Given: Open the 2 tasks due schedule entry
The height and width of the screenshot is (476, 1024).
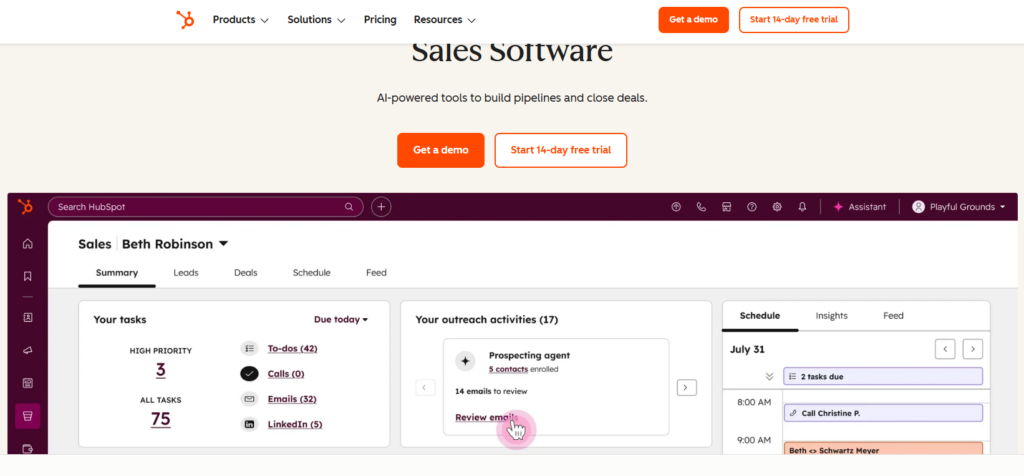Looking at the screenshot, I should click(883, 376).
